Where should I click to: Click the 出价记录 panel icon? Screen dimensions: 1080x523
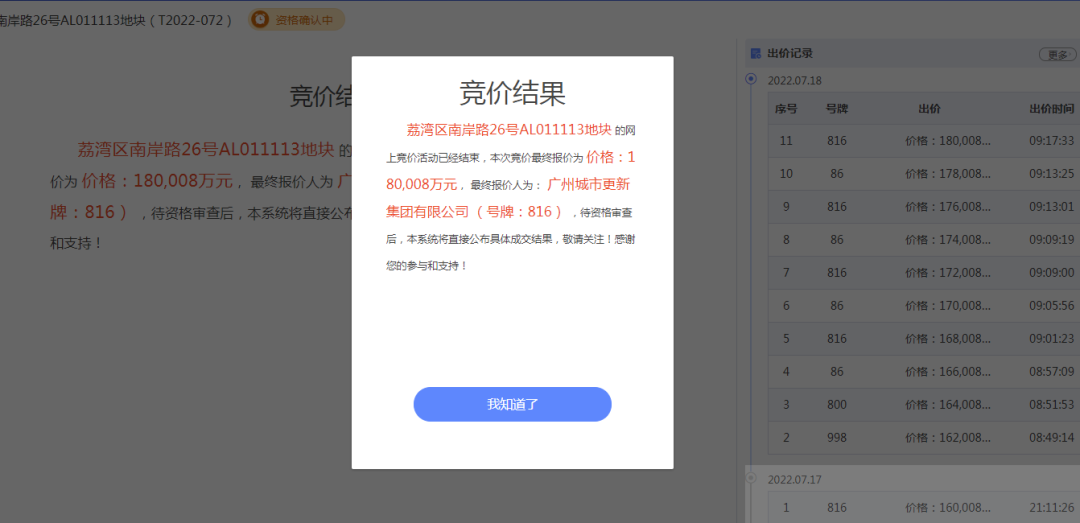tap(756, 54)
